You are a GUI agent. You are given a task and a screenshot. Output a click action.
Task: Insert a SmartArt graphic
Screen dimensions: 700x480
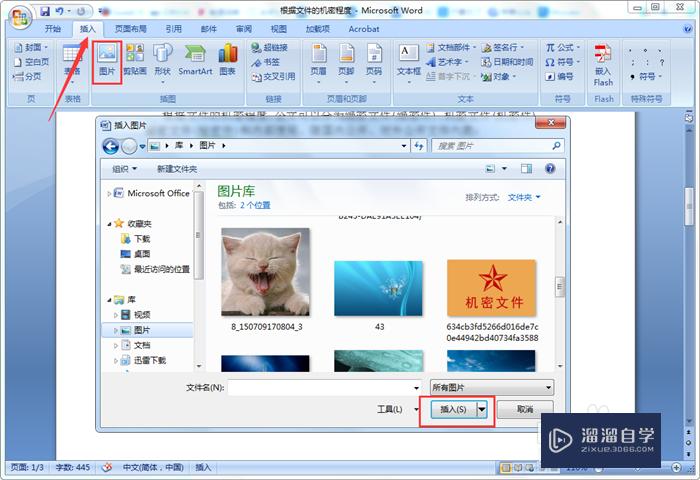coord(195,60)
